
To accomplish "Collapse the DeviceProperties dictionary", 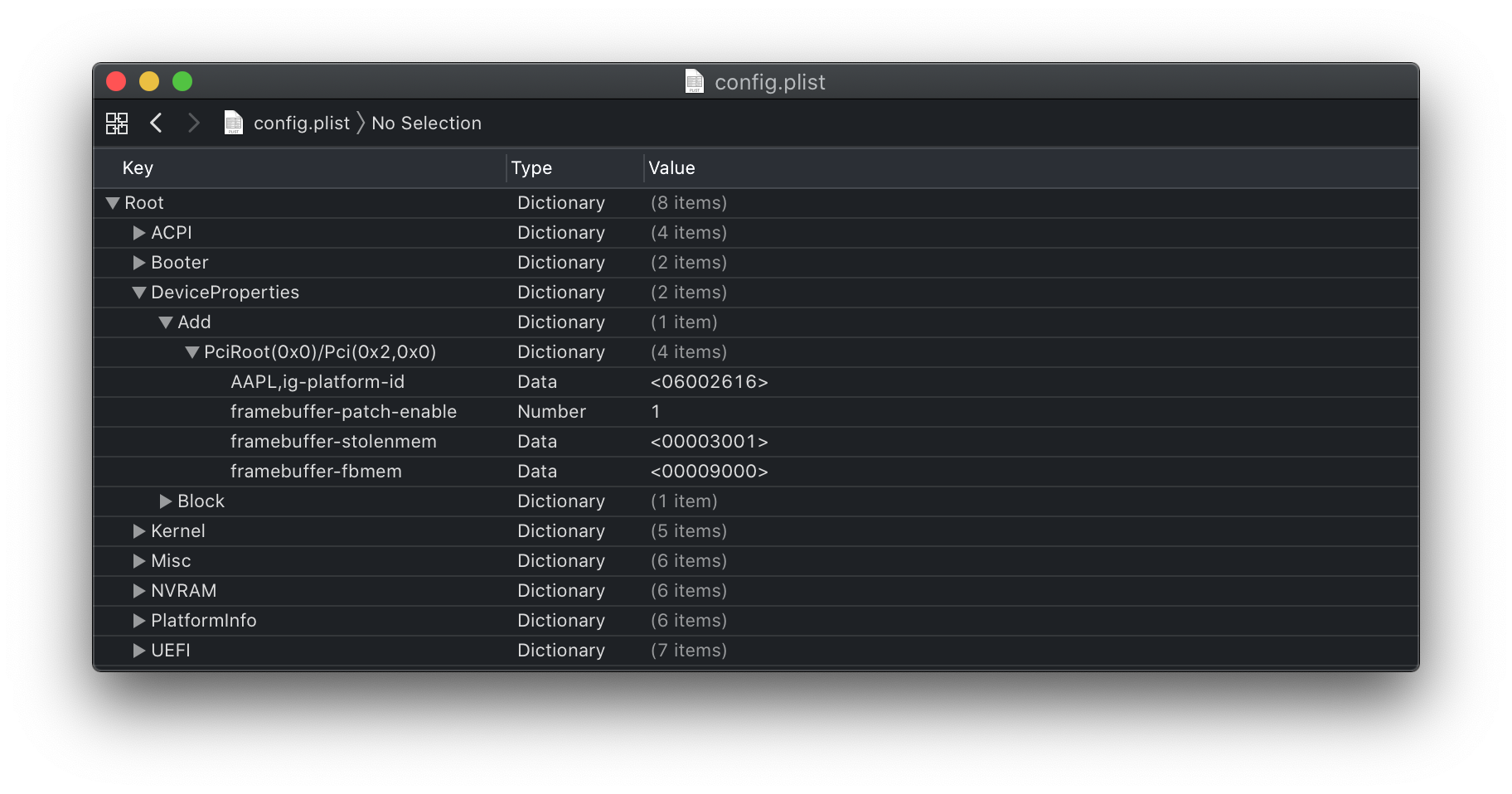I will pyautogui.click(x=138, y=292).
